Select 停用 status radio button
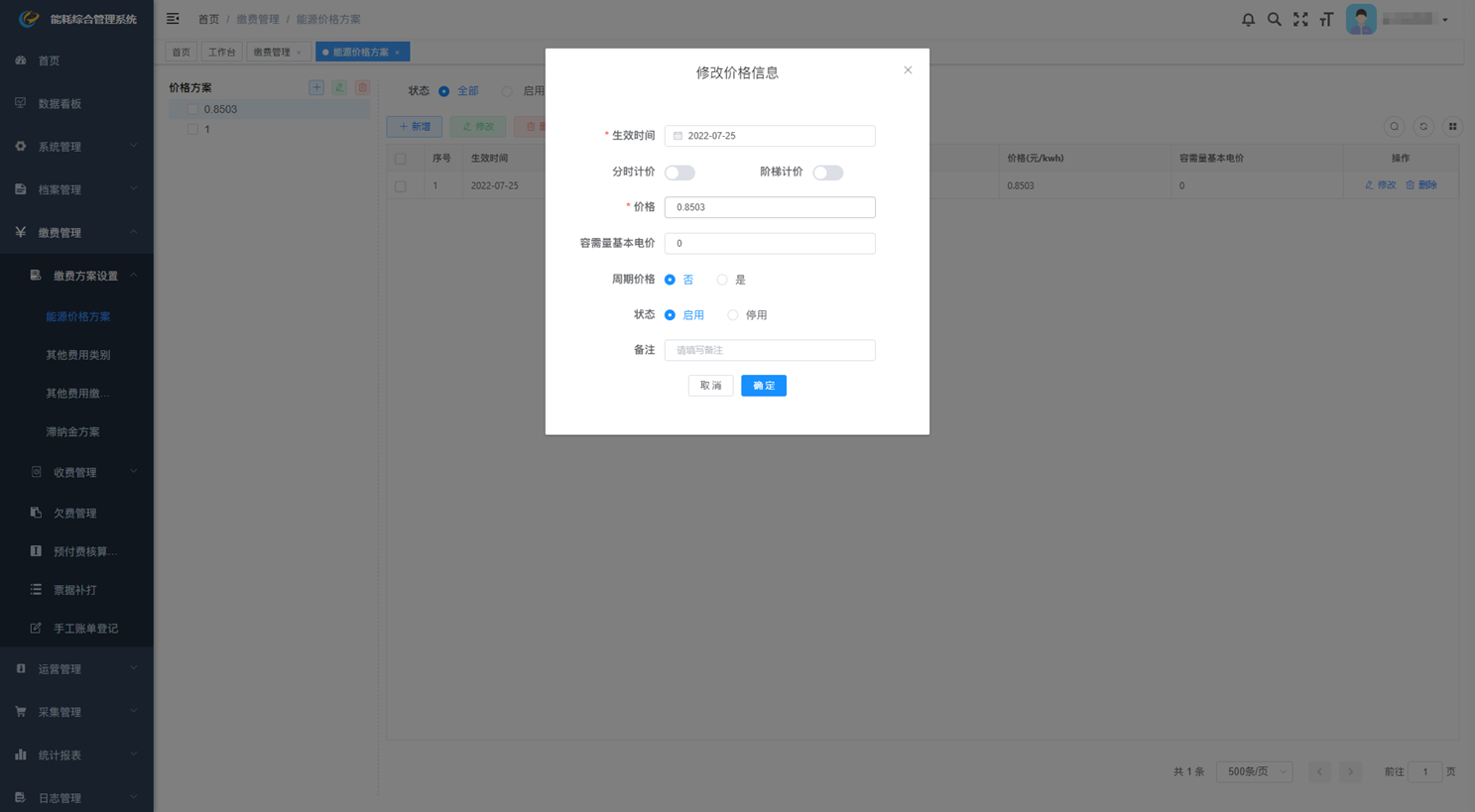This screenshot has height=812, width=1475. [733, 315]
